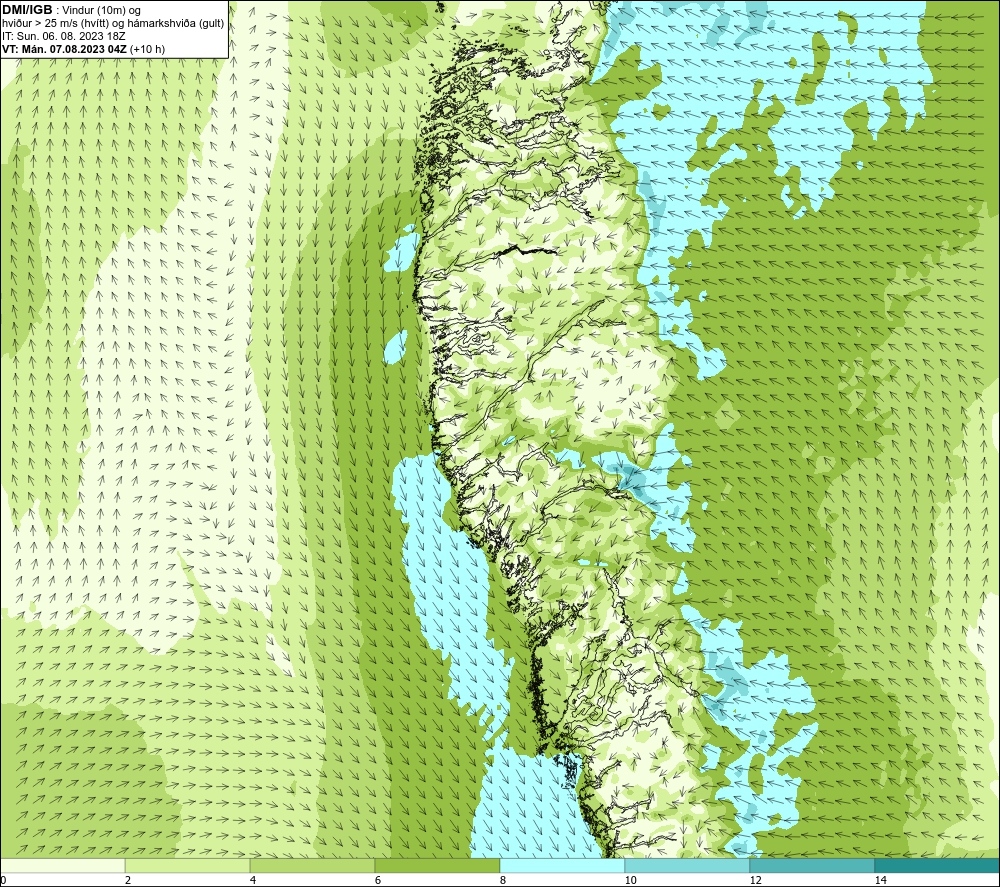Screen dimensions: 1000x887
Task: Click the 10–12 m/s cyan scale segment
Action: pyautogui.click(x=688, y=865)
